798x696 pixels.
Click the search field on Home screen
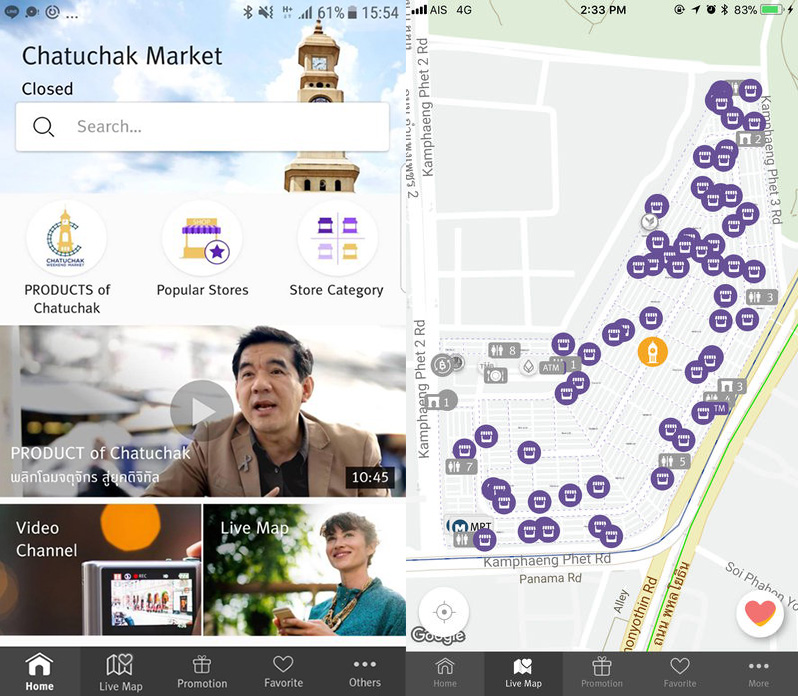pos(203,127)
